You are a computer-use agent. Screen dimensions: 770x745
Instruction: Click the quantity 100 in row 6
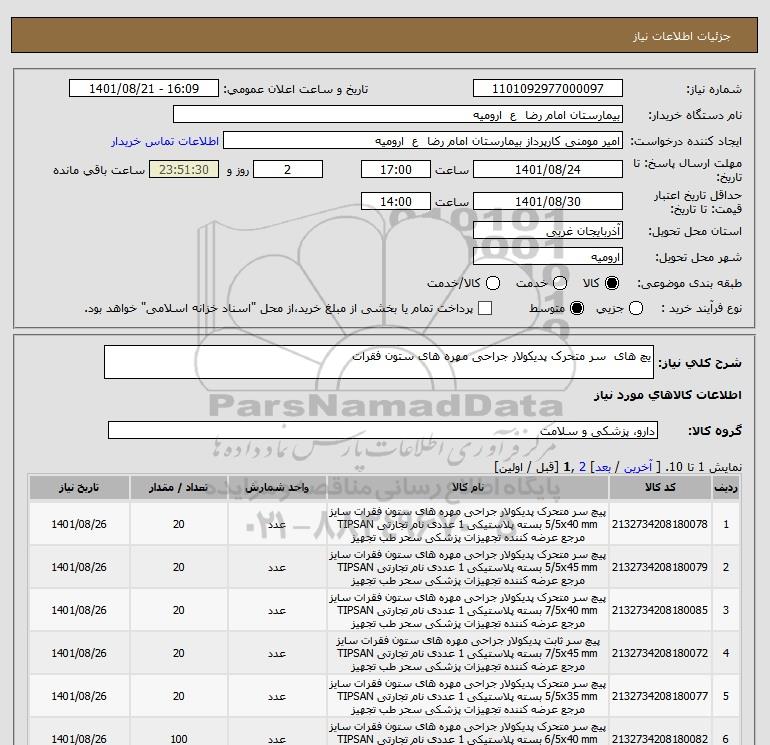coord(178,739)
